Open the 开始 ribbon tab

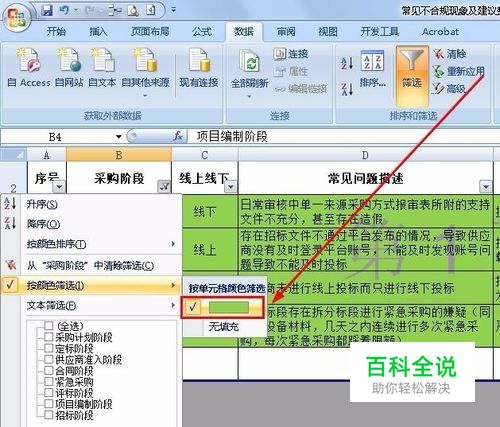pyautogui.click(x=56, y=32)
